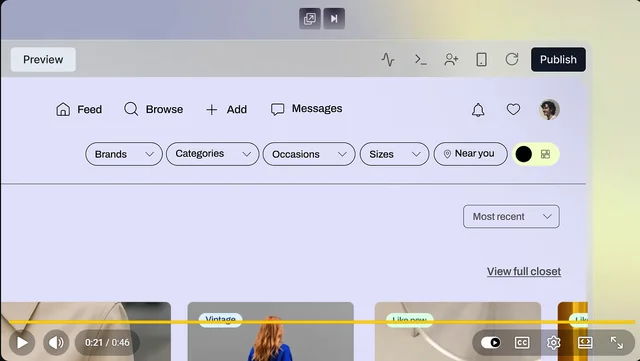This screenshot has height=361, width=640.
Task: Click the skip-forward icon at top
Action: click(x=334, y=19)
